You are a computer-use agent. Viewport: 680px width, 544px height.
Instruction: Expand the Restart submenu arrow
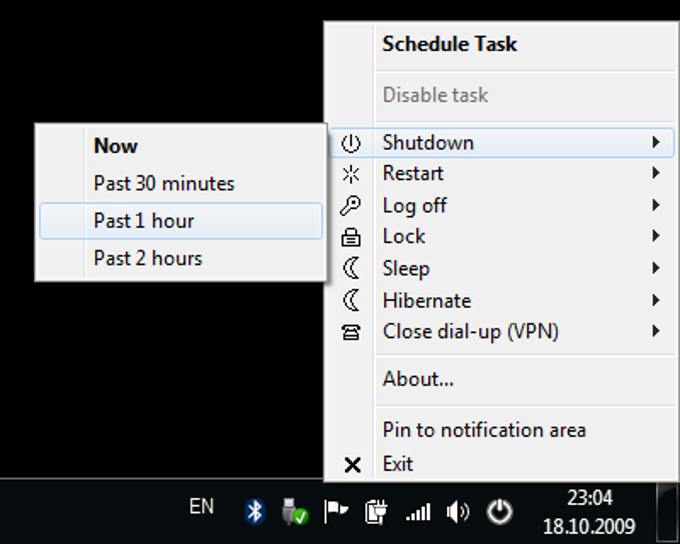pos(656,173)
